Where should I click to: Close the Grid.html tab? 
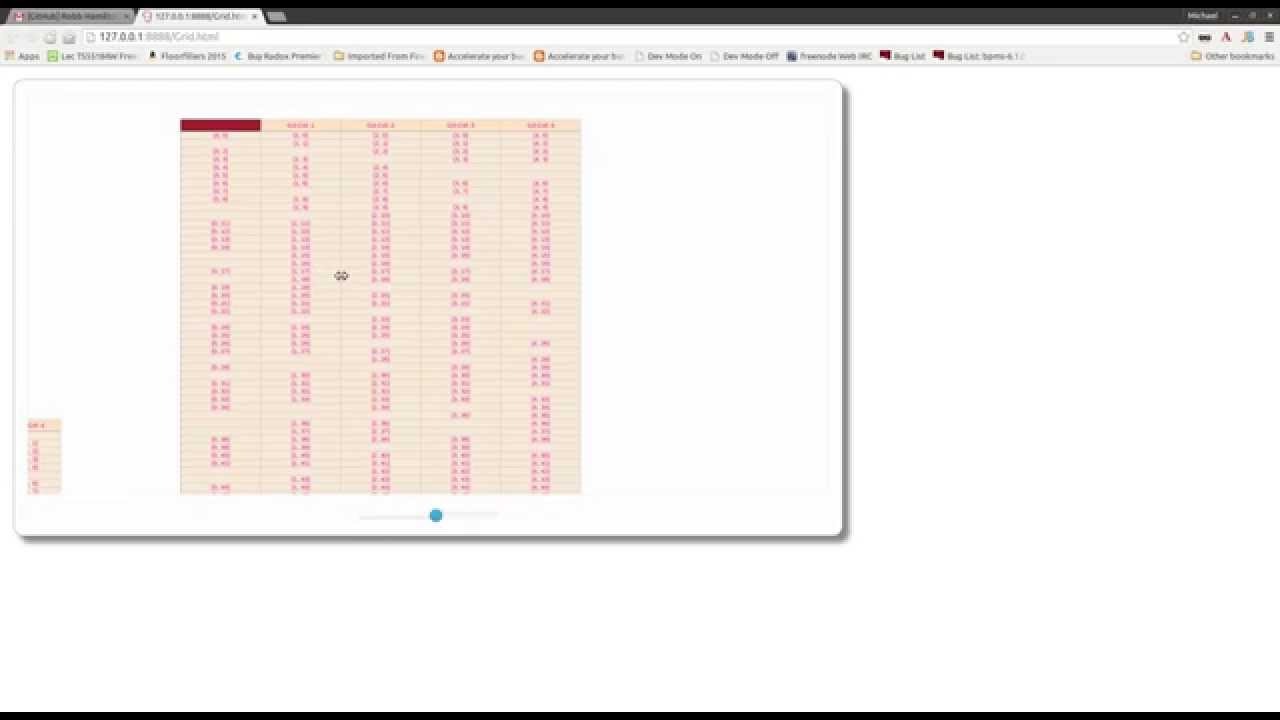click(254, 16)
